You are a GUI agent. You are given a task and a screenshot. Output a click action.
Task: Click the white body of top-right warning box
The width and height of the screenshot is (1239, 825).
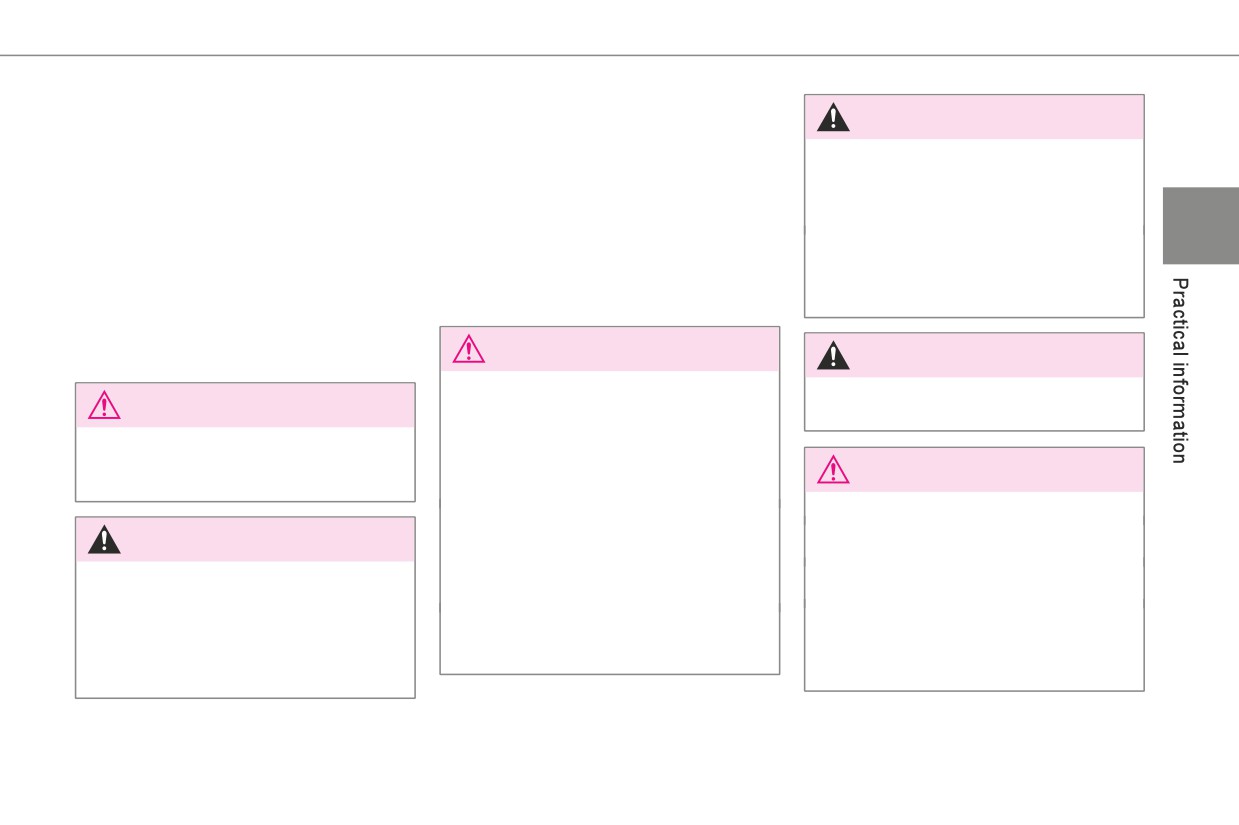974,228
